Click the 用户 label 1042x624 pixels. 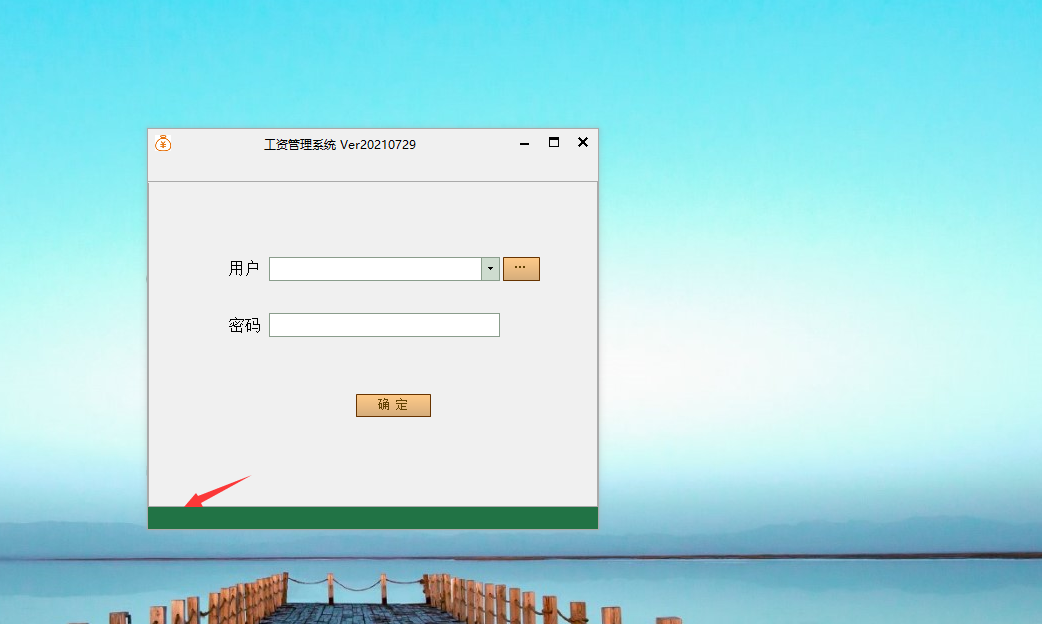click(x=244, y=268)
